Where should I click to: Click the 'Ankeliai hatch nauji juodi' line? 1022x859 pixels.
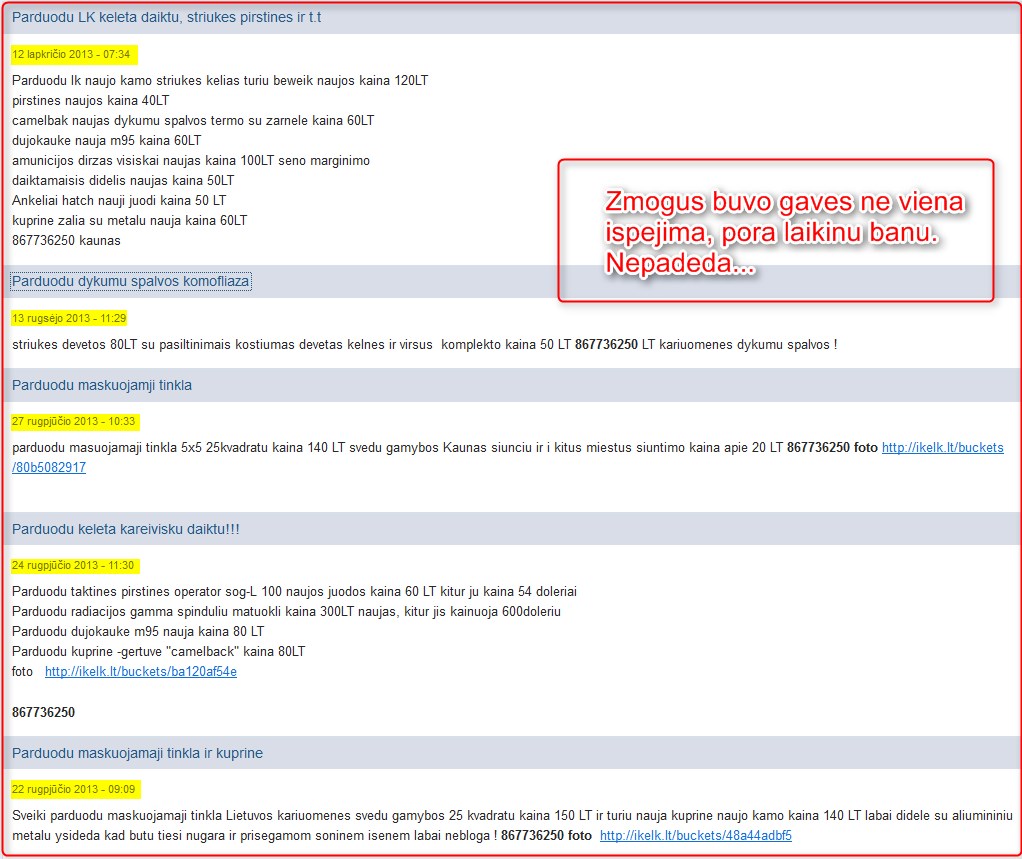pos(119,201)
